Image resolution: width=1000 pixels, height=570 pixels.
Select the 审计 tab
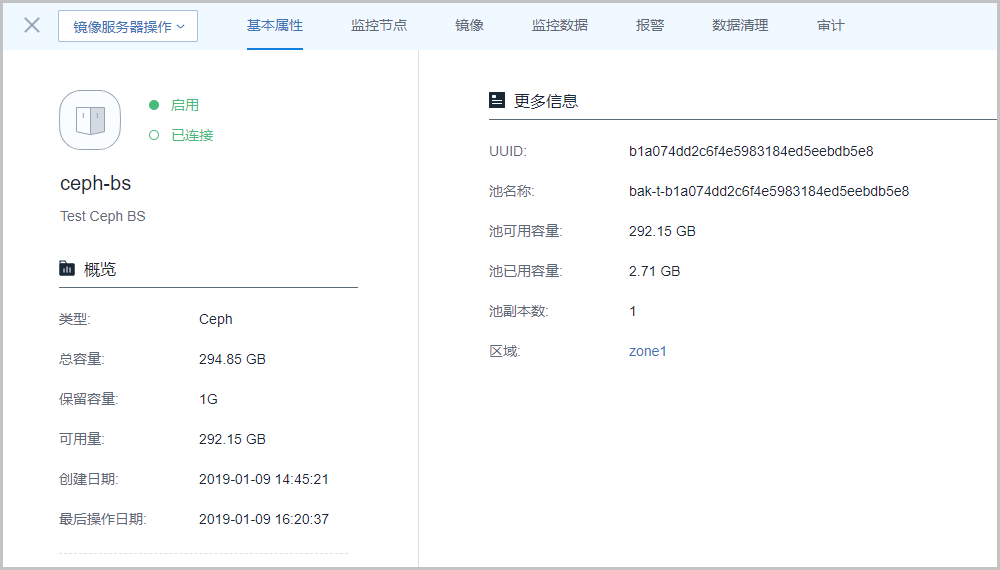[830, 25]
